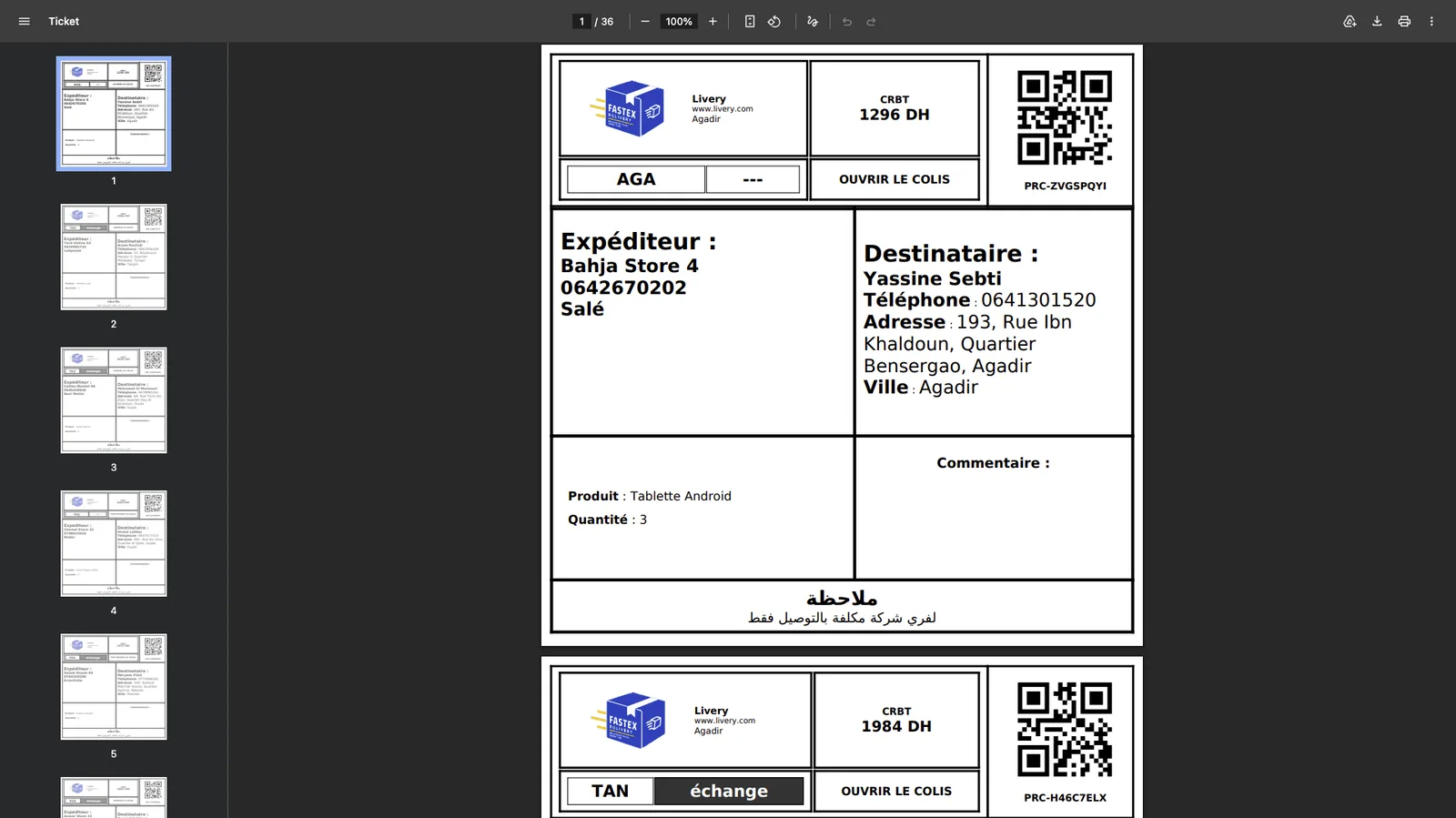Click the Destinataire heading
The image size is (1456, 818).
point(951,253)
